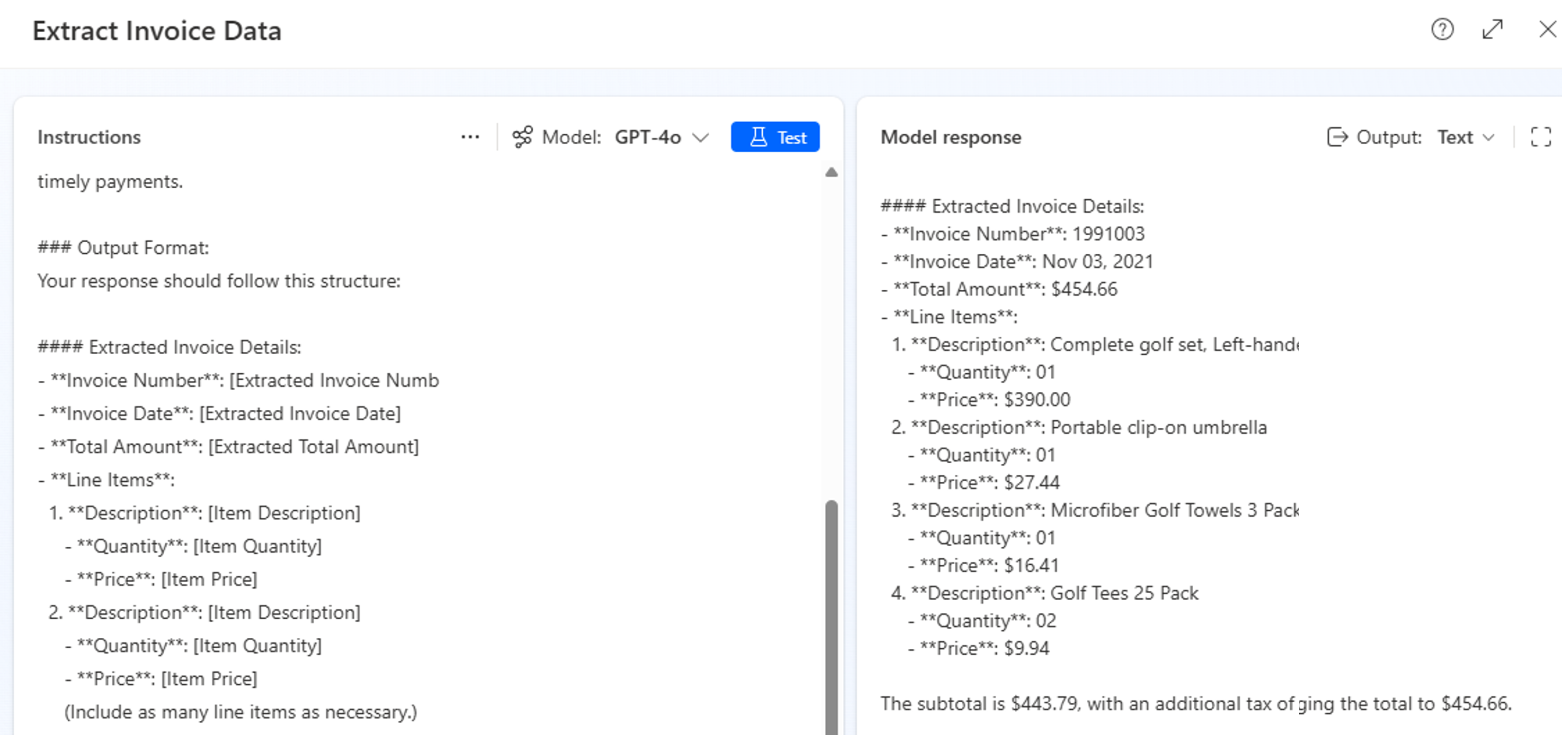Click the model network icon
Image resolution: width=1568 pixels, height=735 pixels.
point(522,137)
